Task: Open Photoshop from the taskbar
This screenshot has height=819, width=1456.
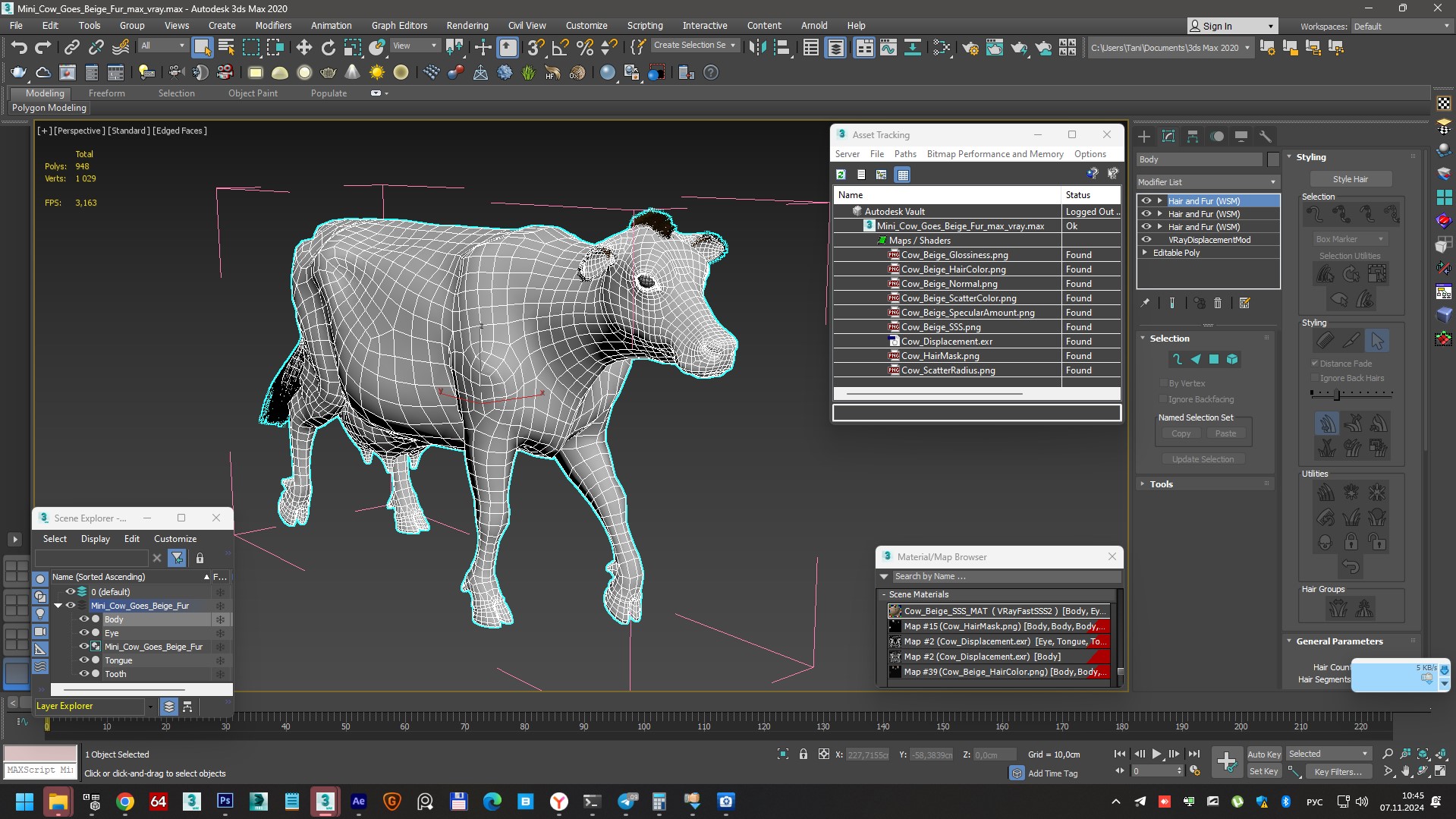Action: point(225,802)
